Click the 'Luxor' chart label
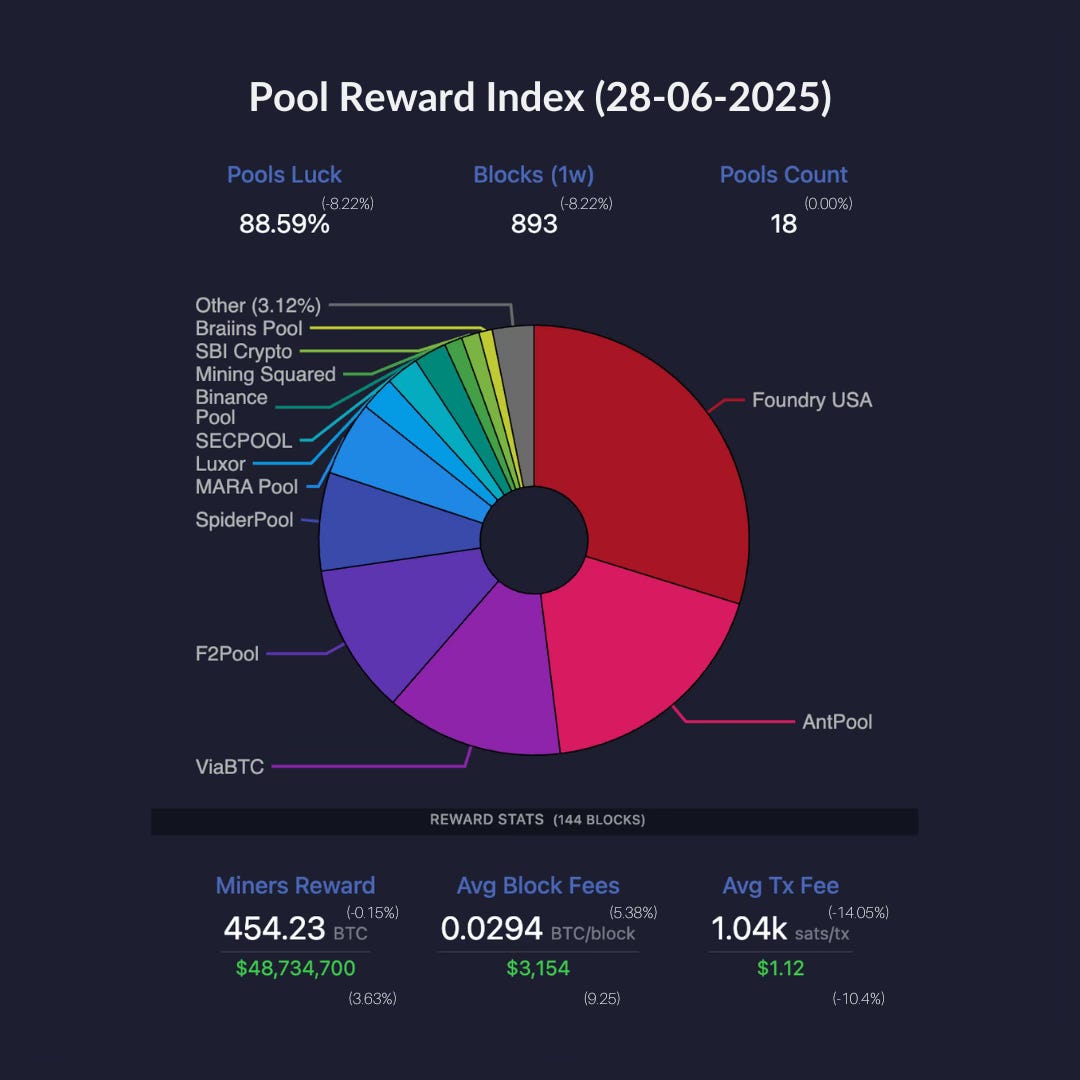The image size is (1080, 1080). [220, 464]
